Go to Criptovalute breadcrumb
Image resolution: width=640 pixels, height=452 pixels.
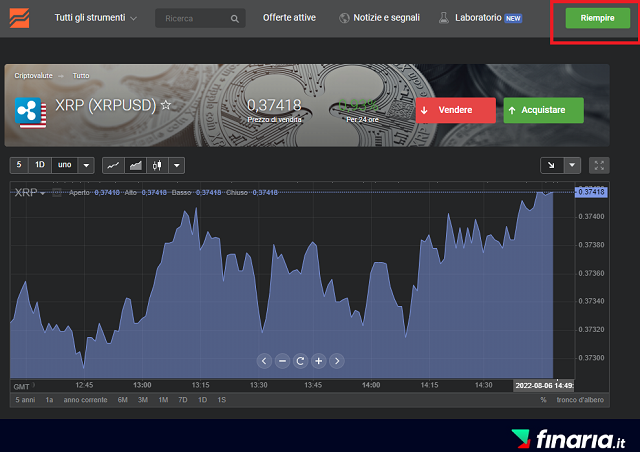pyautogui.click(x=33, y=76)
